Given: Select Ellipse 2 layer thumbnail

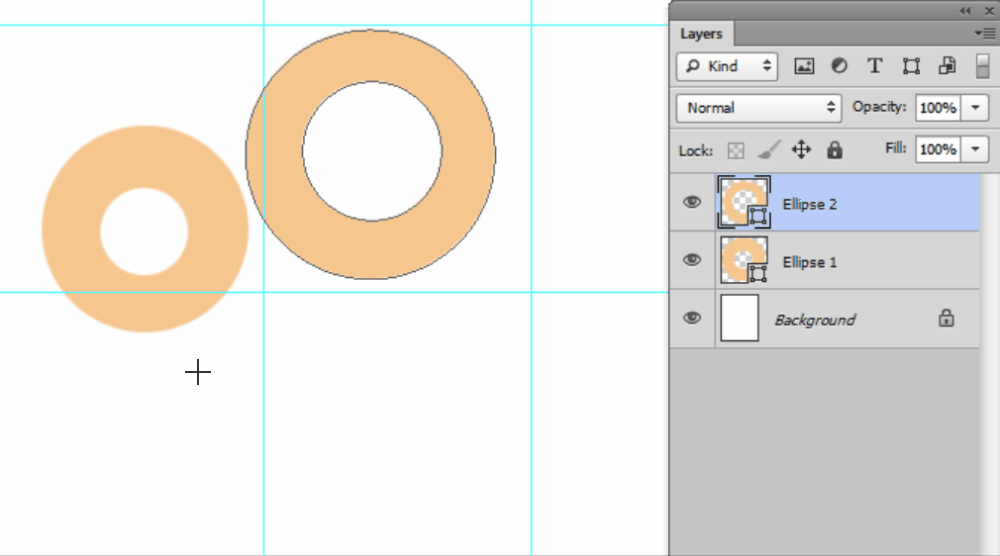Looking at the screenshot, I should (x=744, y=202).
